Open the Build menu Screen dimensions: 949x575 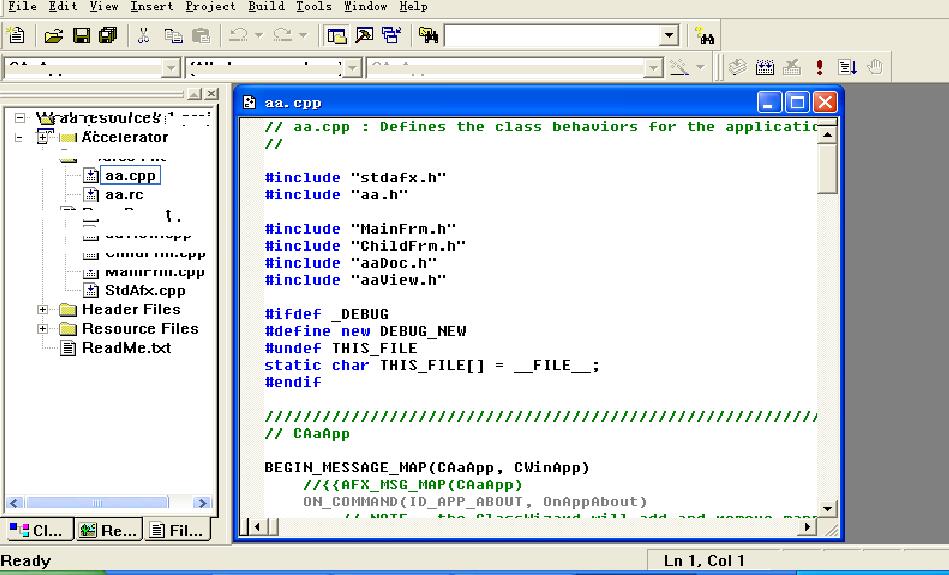266,7
